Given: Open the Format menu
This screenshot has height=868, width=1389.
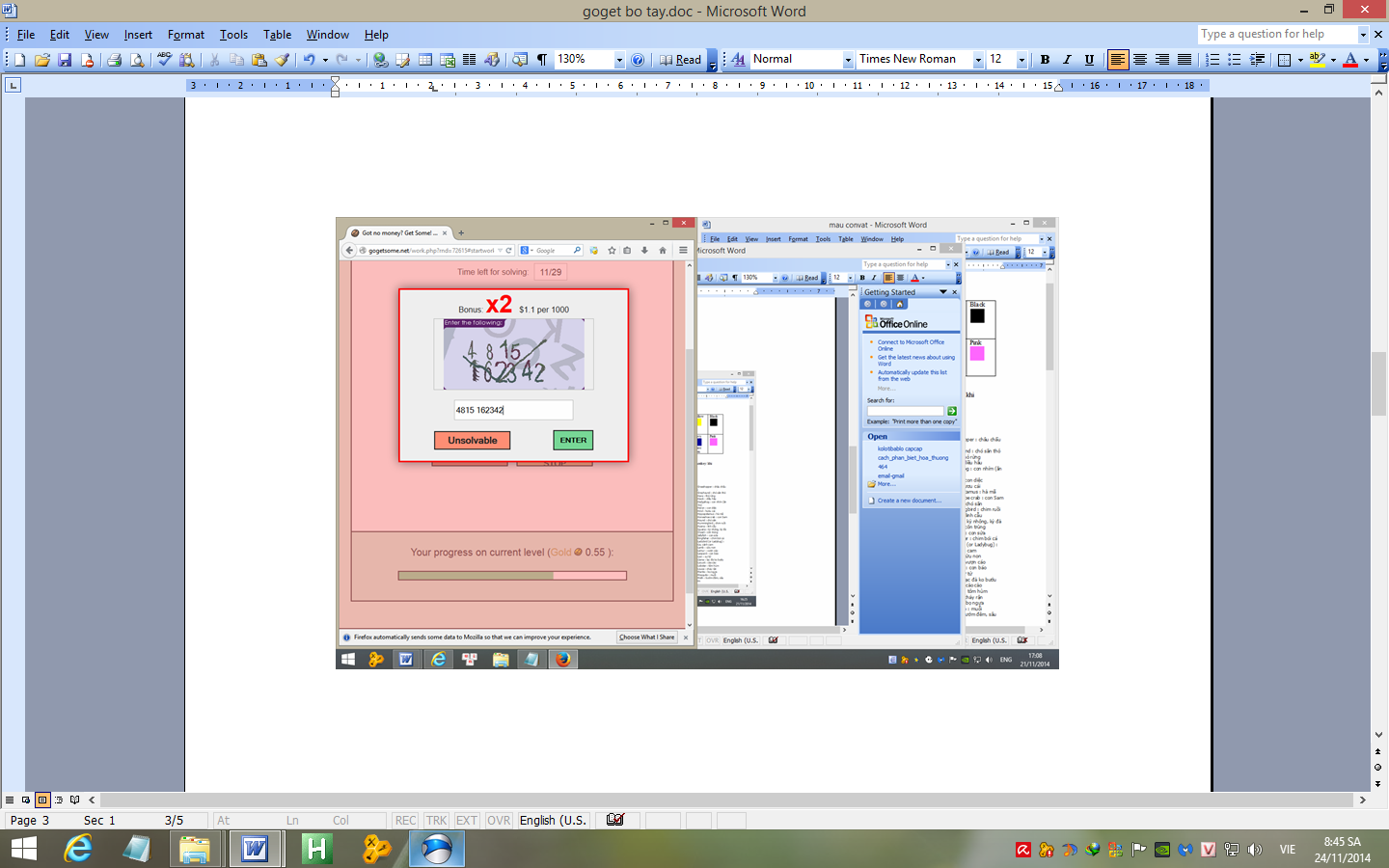Looking at the screenshot, I should point(186,35).
